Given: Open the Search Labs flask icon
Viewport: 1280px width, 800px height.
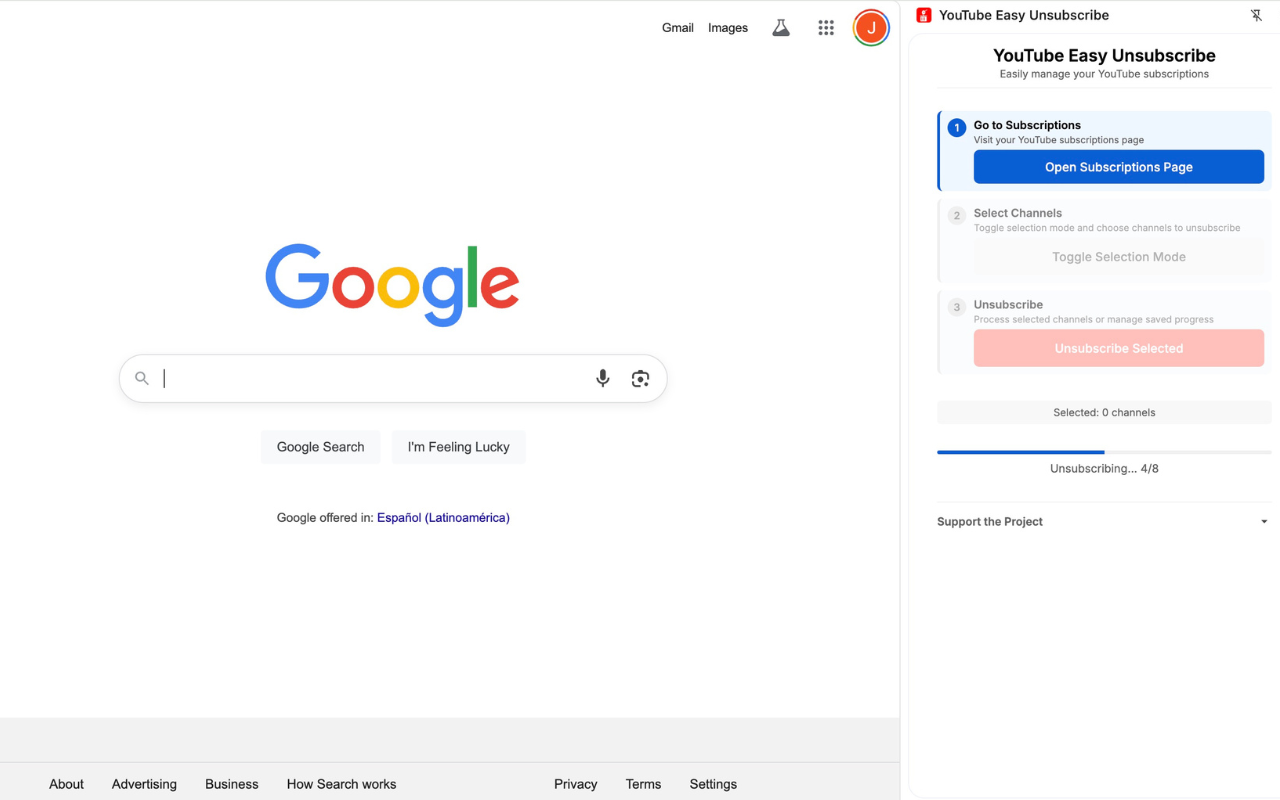Looking at the screenshot, I should [x=781, y=28].
